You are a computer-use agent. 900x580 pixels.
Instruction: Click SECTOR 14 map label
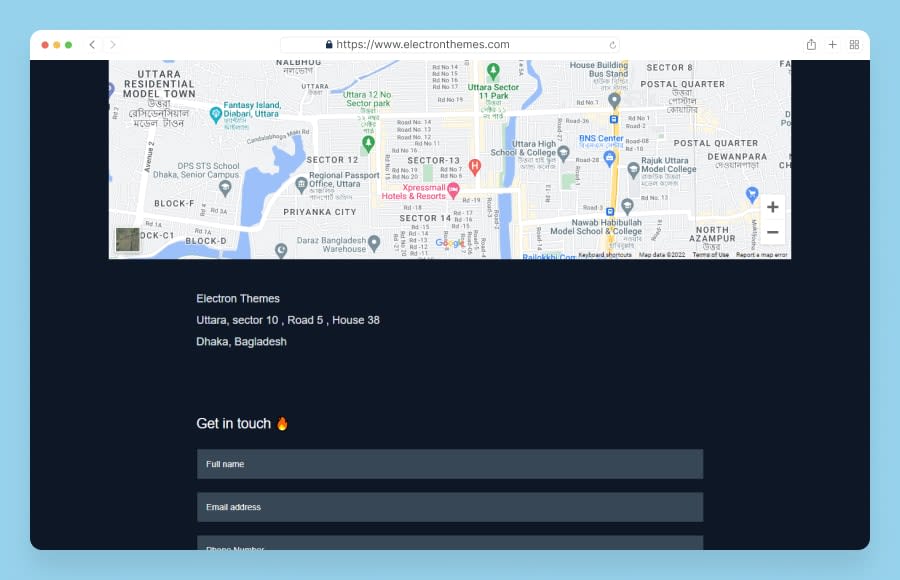click(425, 218)
